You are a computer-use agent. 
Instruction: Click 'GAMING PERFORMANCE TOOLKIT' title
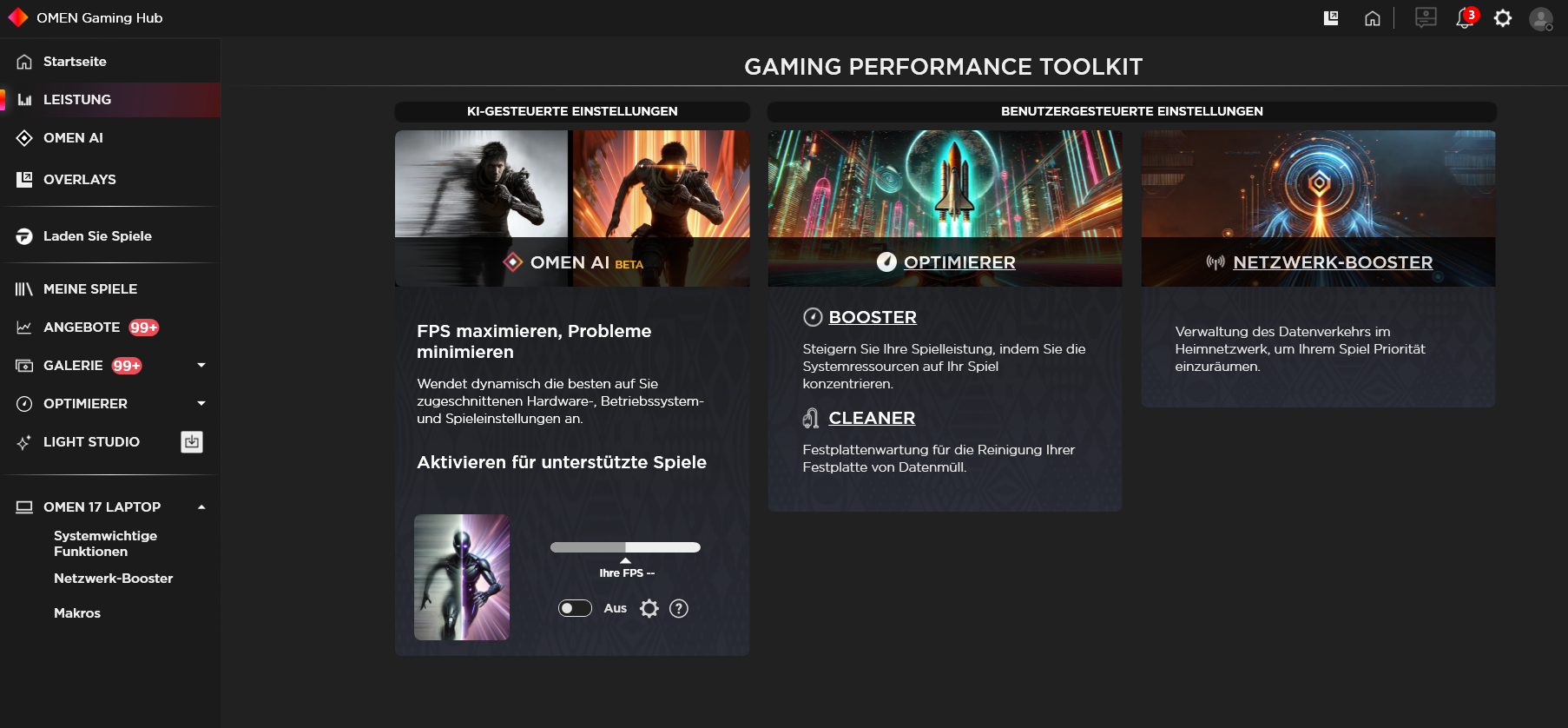tap(944, 67)
